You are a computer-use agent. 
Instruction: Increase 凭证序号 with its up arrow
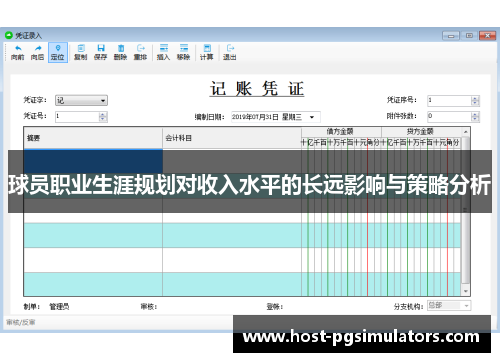click(475, 98)
